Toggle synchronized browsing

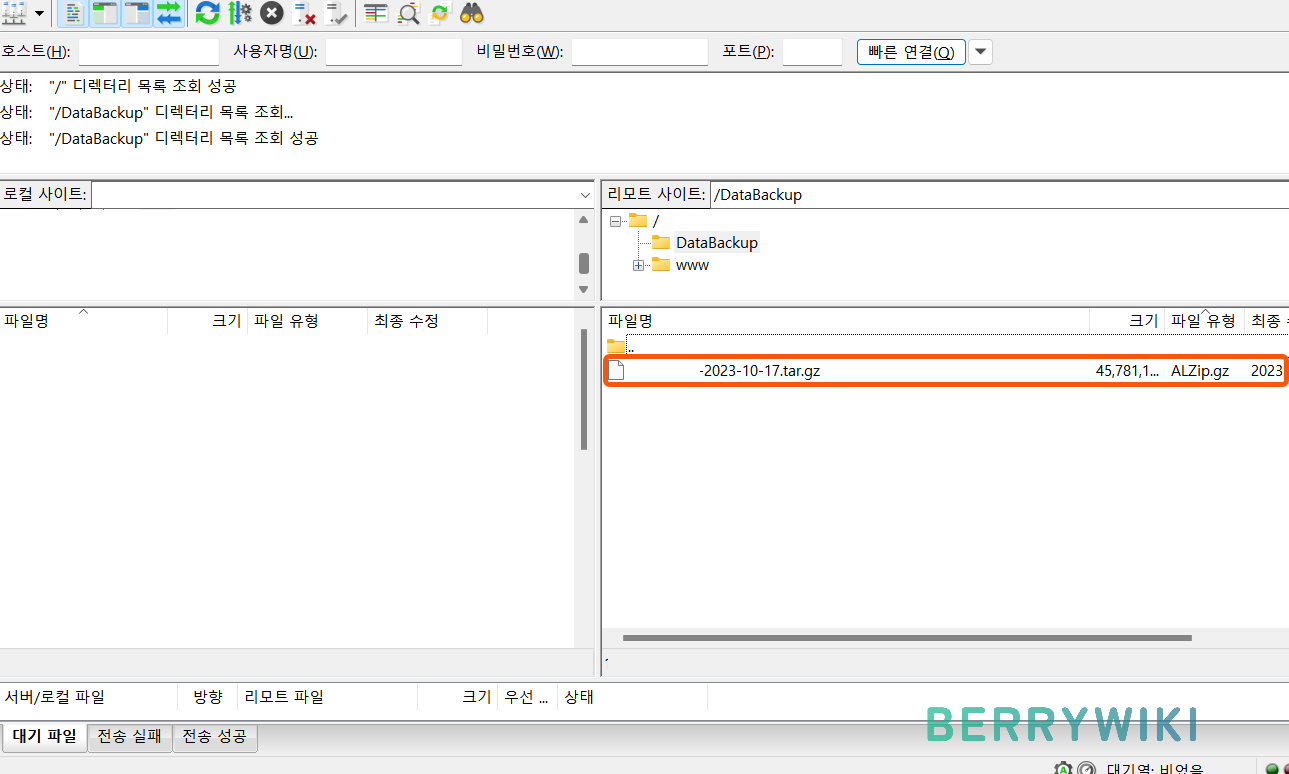click(440, 13)
